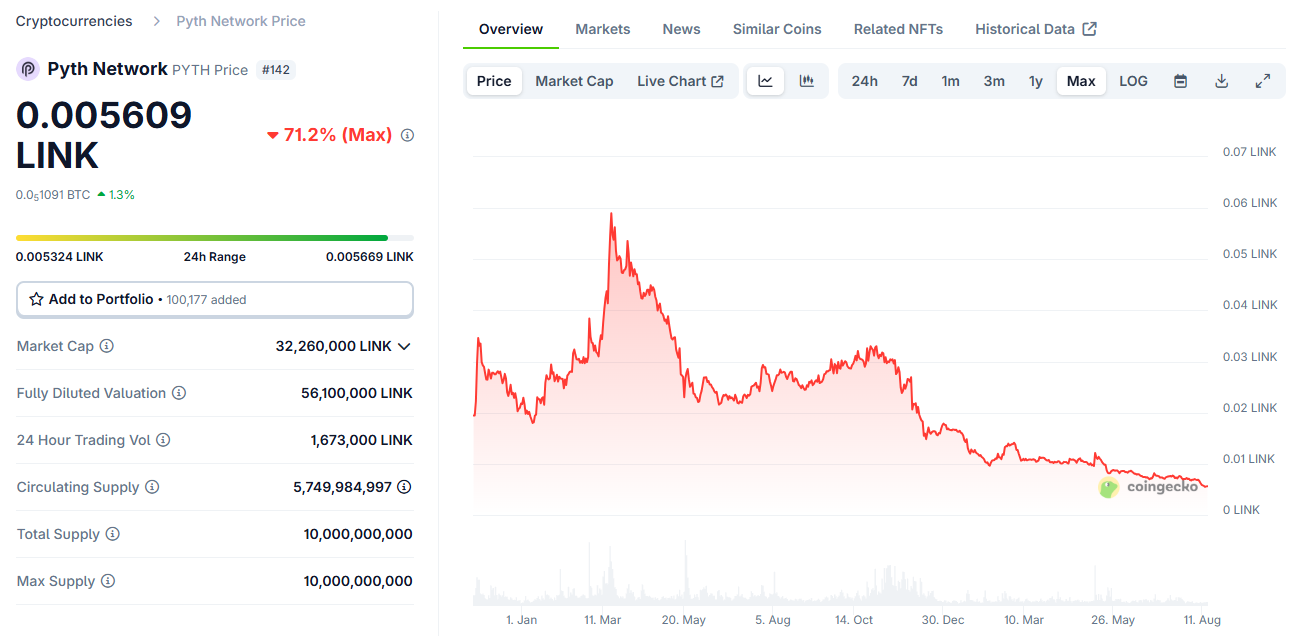
Task: Toggle LOG scale on chart
Action: click(x=1133, y=81)
